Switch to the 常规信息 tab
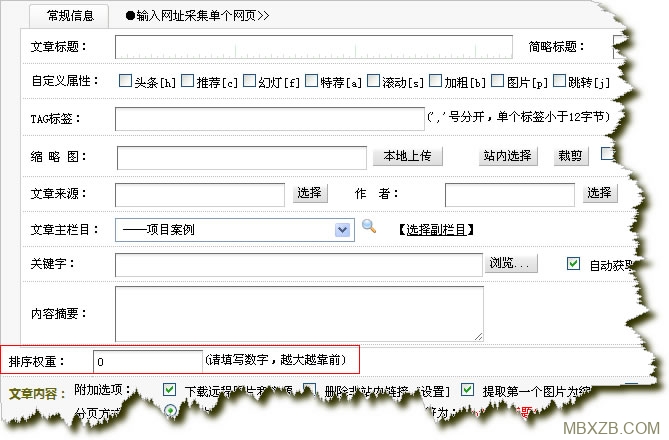The width and height of the screenshot is (669, 440). (x=70, y=16)
